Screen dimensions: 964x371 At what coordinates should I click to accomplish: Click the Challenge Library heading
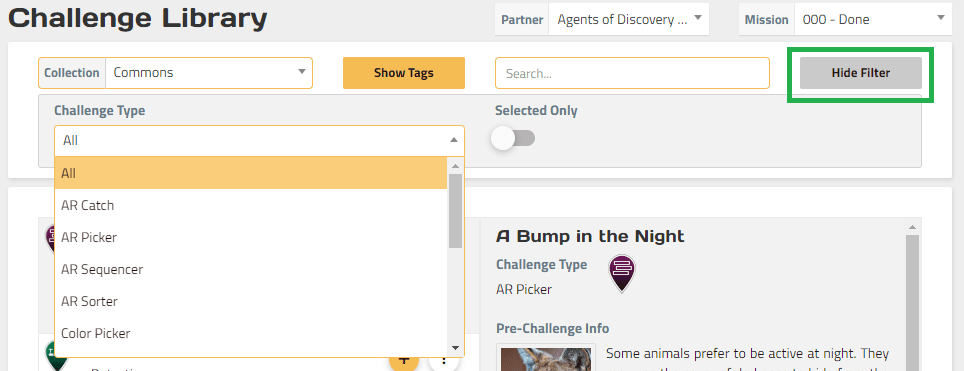(138, 19)
